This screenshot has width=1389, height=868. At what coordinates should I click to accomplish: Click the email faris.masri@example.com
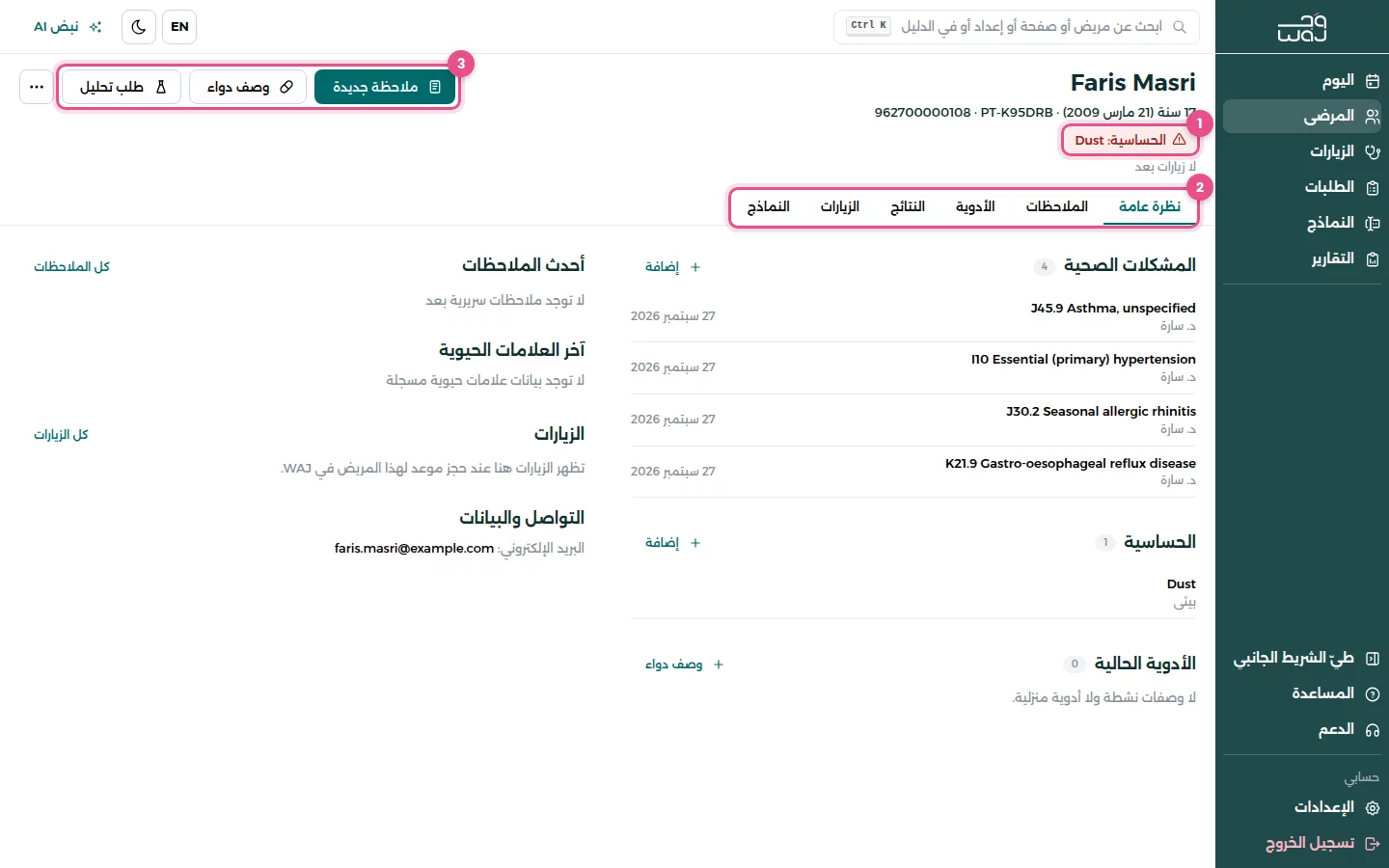coord(414,549)
